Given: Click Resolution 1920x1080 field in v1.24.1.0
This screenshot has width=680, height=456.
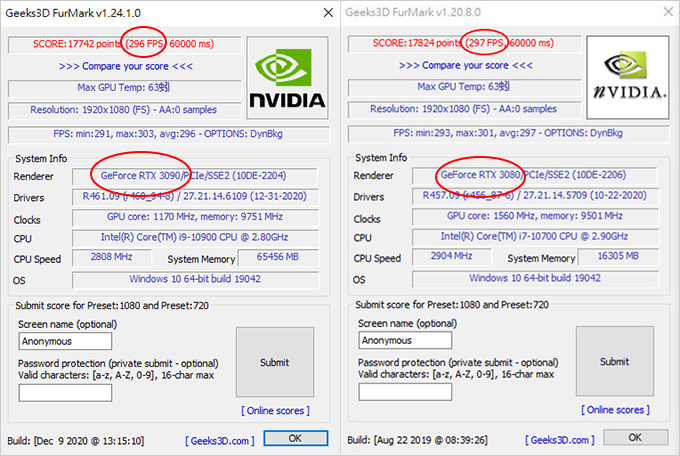Looking at the screenshot, I should tap(124, 110).
